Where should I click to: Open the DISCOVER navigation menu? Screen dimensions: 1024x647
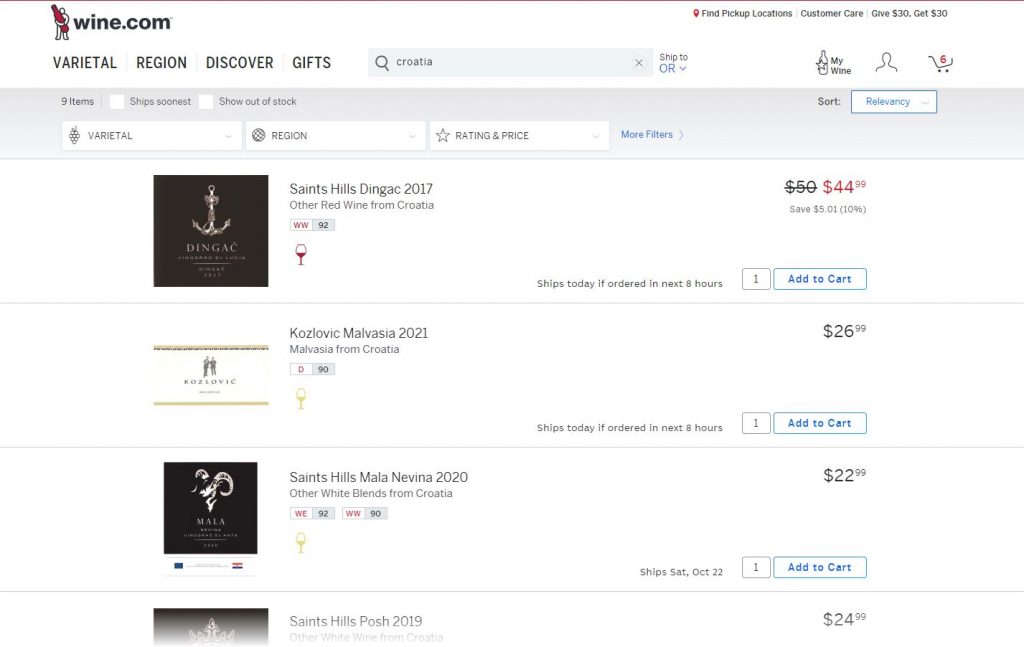pyautogui.click(x=240, y=63)
